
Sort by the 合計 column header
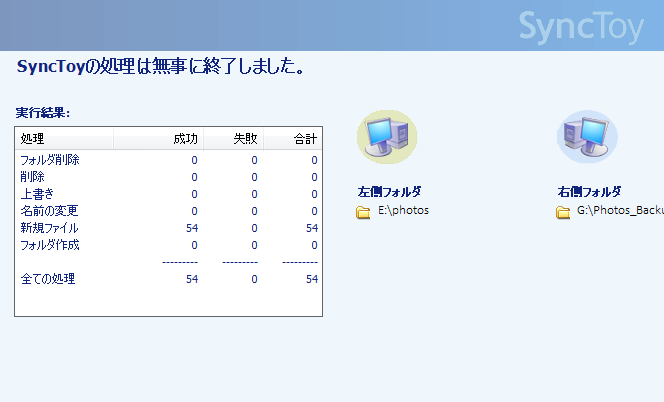(293, 139)
